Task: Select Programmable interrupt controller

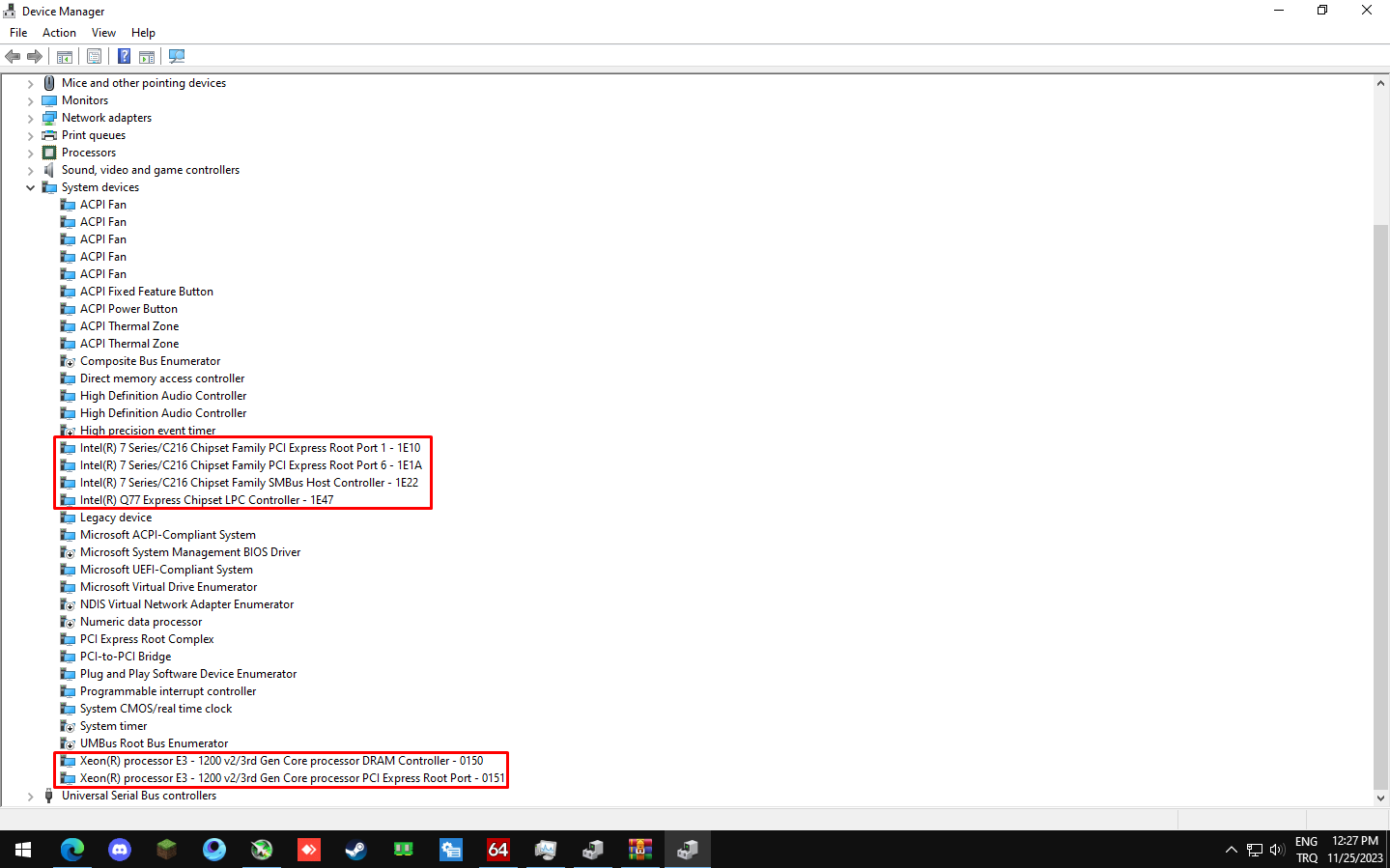Action: pyautogui.click(x=168, y=691)
